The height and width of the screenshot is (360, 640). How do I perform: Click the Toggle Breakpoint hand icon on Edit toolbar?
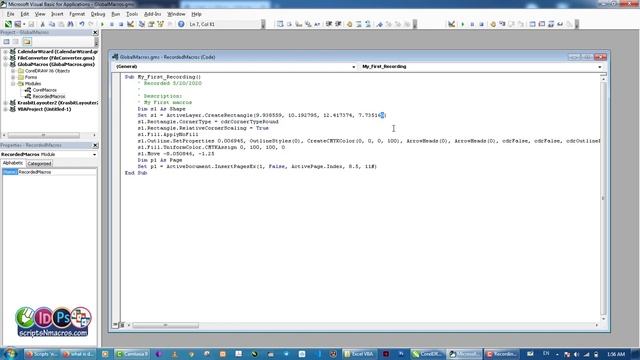[349, 24]
